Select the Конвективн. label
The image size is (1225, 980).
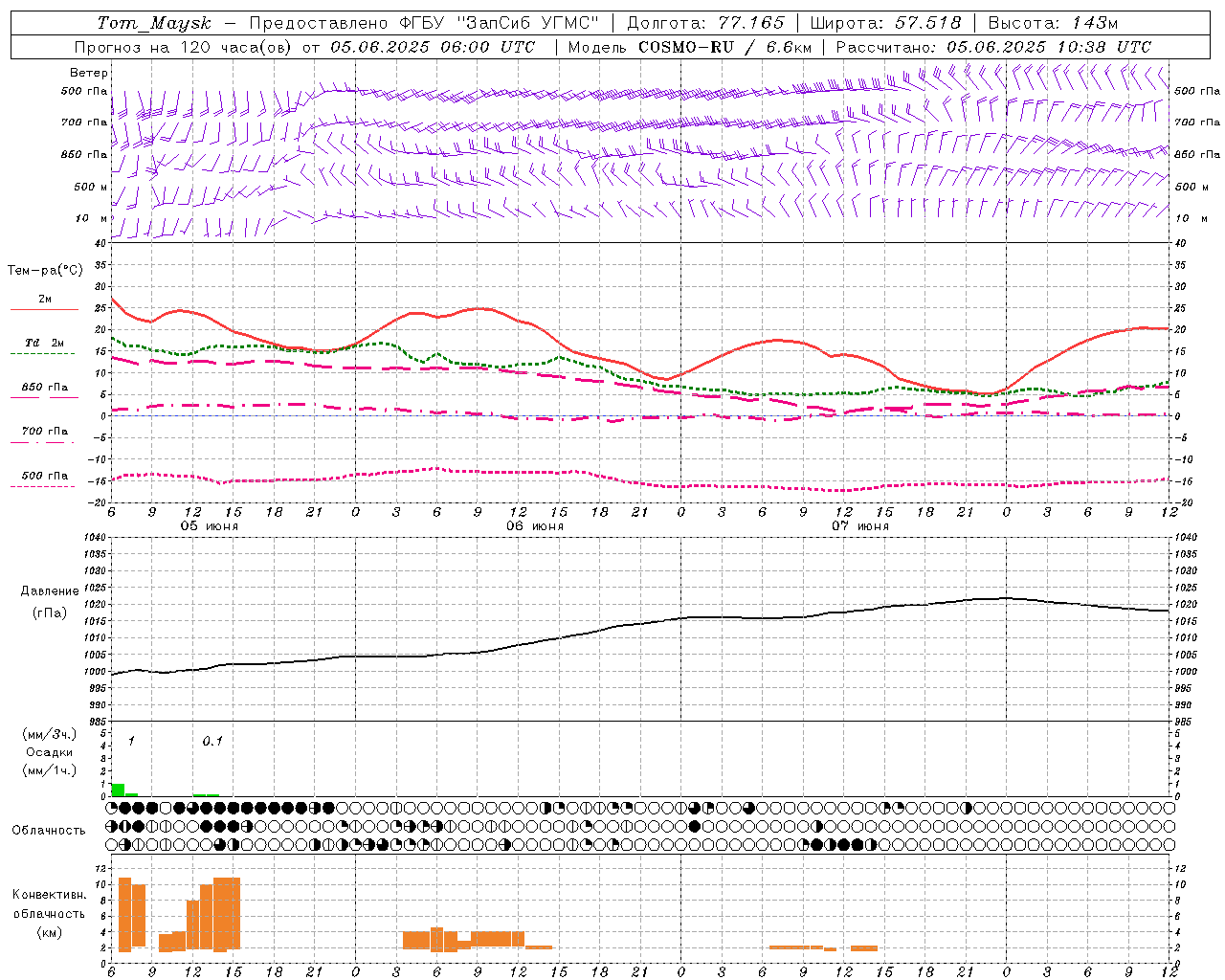click(x=49, y=895)
